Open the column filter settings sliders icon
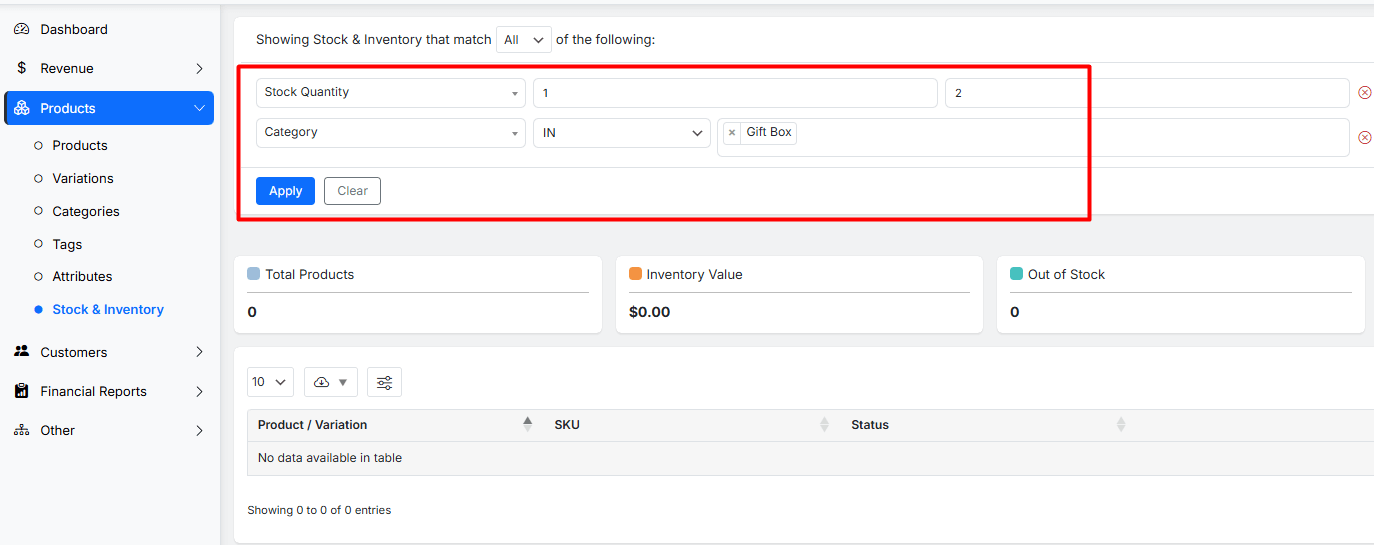The width and height of the screenshot is (1374, 545). click(x=384, y=382)
